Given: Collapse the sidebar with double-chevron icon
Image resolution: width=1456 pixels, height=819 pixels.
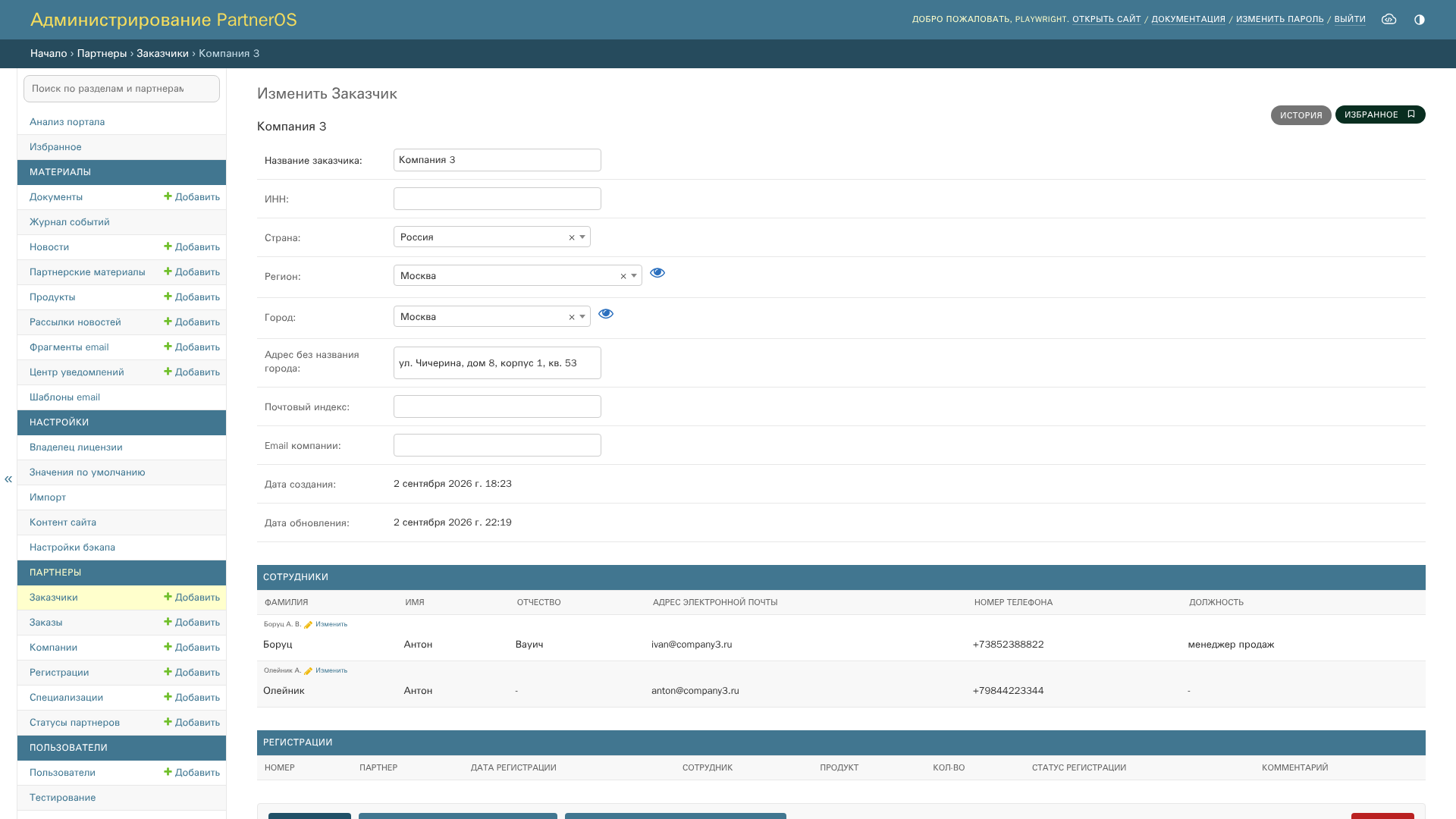Looking at the screenshot, I should [x=8, y=479].
